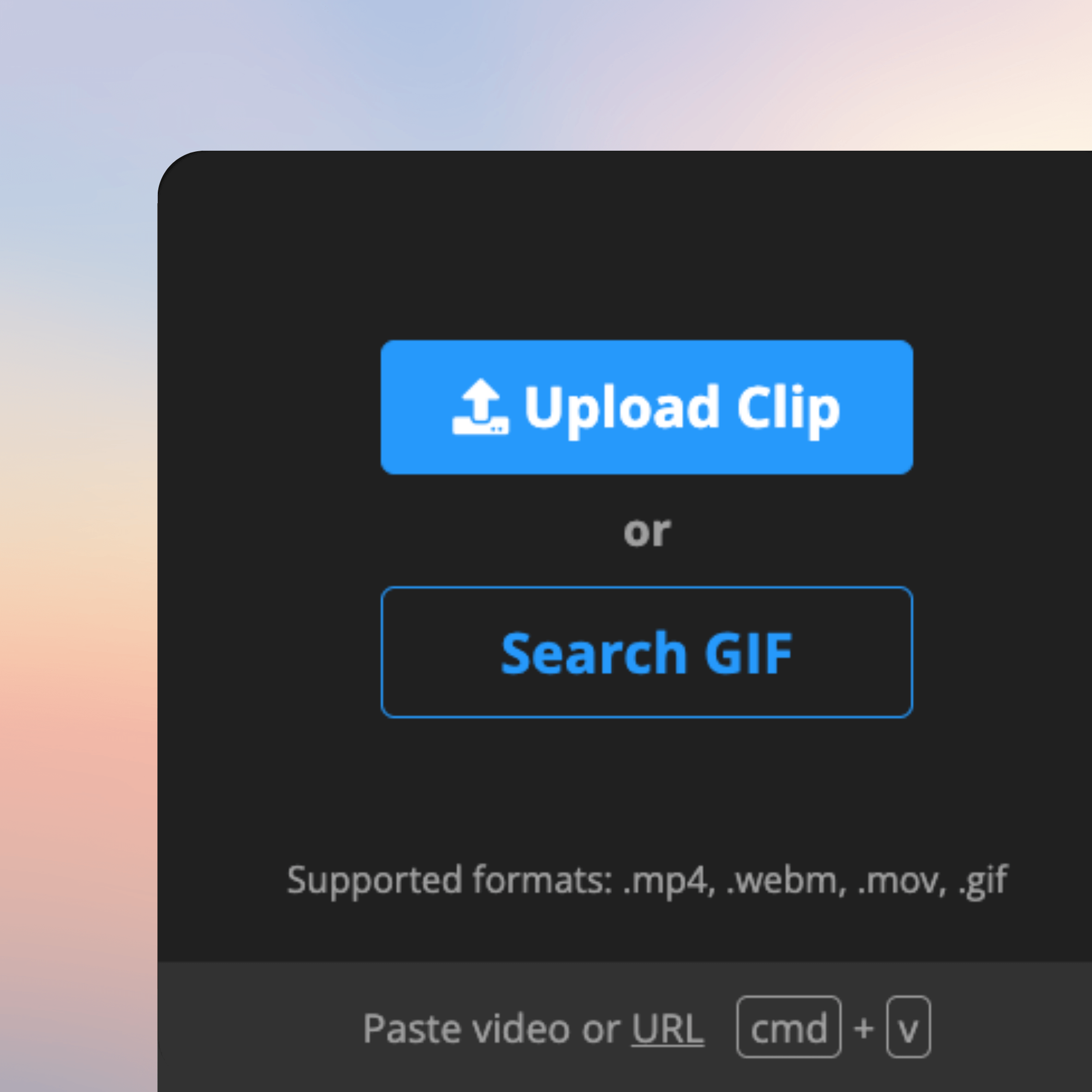Screen dimensions: 1092x1092
Task: Click the word Search in the outlined button
Action: [x=594, y=653]
